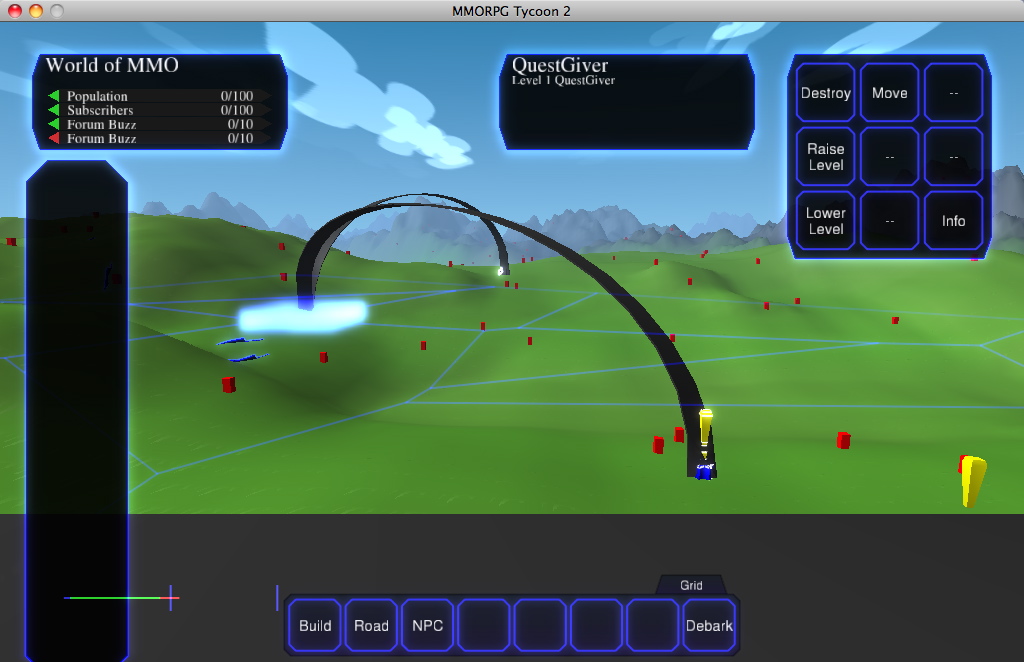Viewport: 1024px width, 662px height.
Task: Click the World of MMO title
Action: (x=112, y=65)
